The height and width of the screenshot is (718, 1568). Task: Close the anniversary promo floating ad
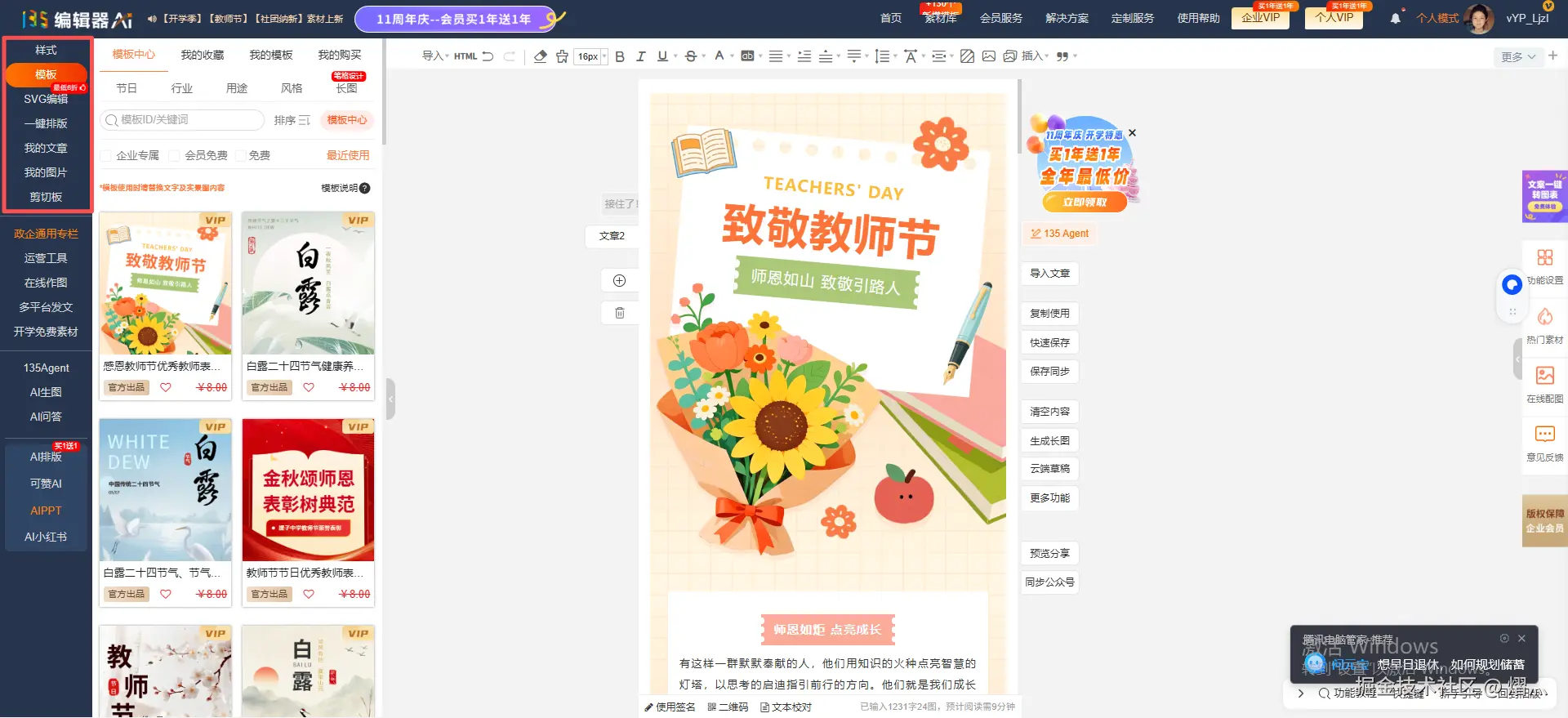[x=1132, y=132]
